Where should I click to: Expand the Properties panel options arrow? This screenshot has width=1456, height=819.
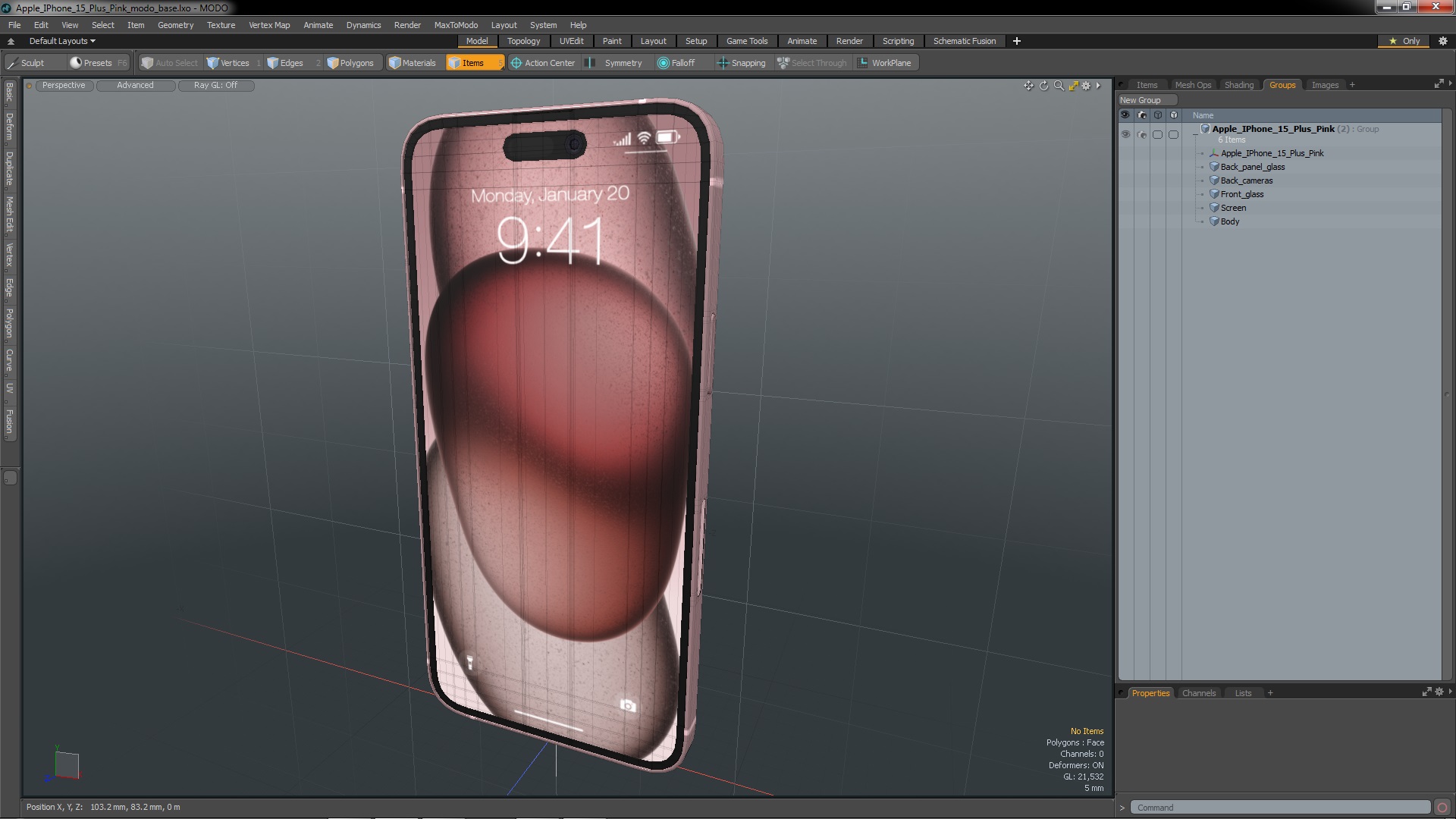click(1450, 692)
